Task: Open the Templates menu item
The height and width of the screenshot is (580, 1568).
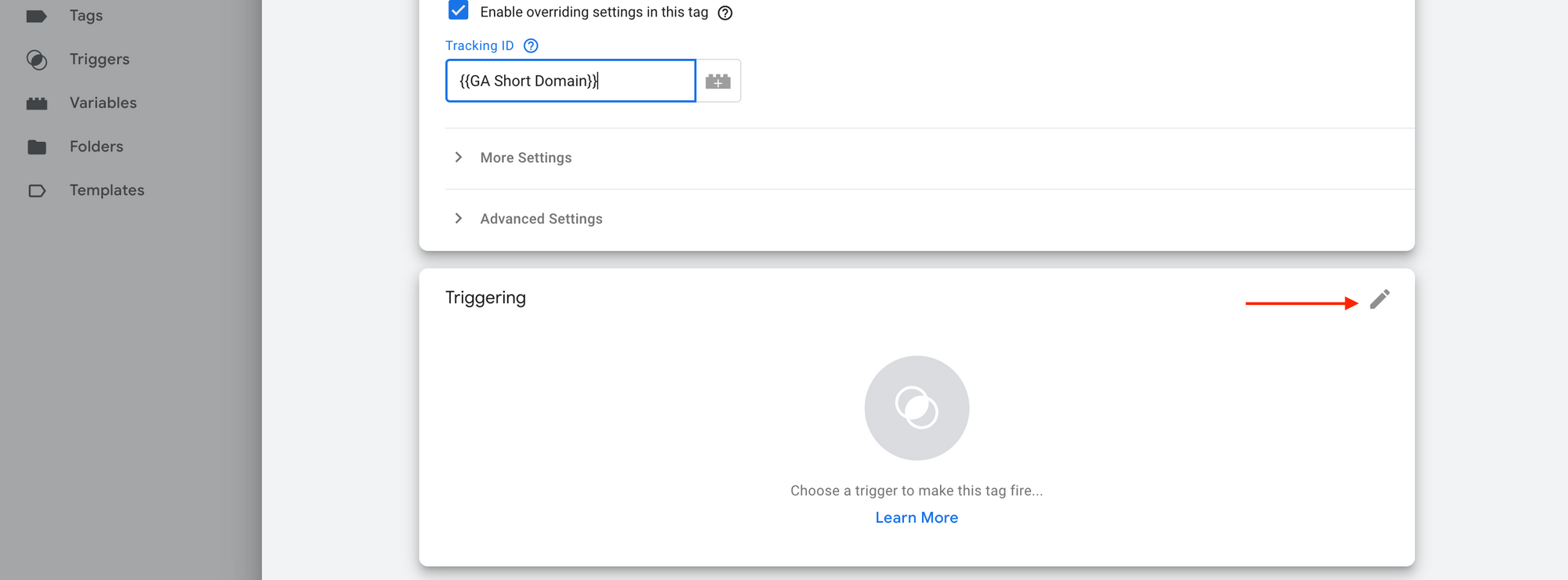Action: (x=107, y=190)
